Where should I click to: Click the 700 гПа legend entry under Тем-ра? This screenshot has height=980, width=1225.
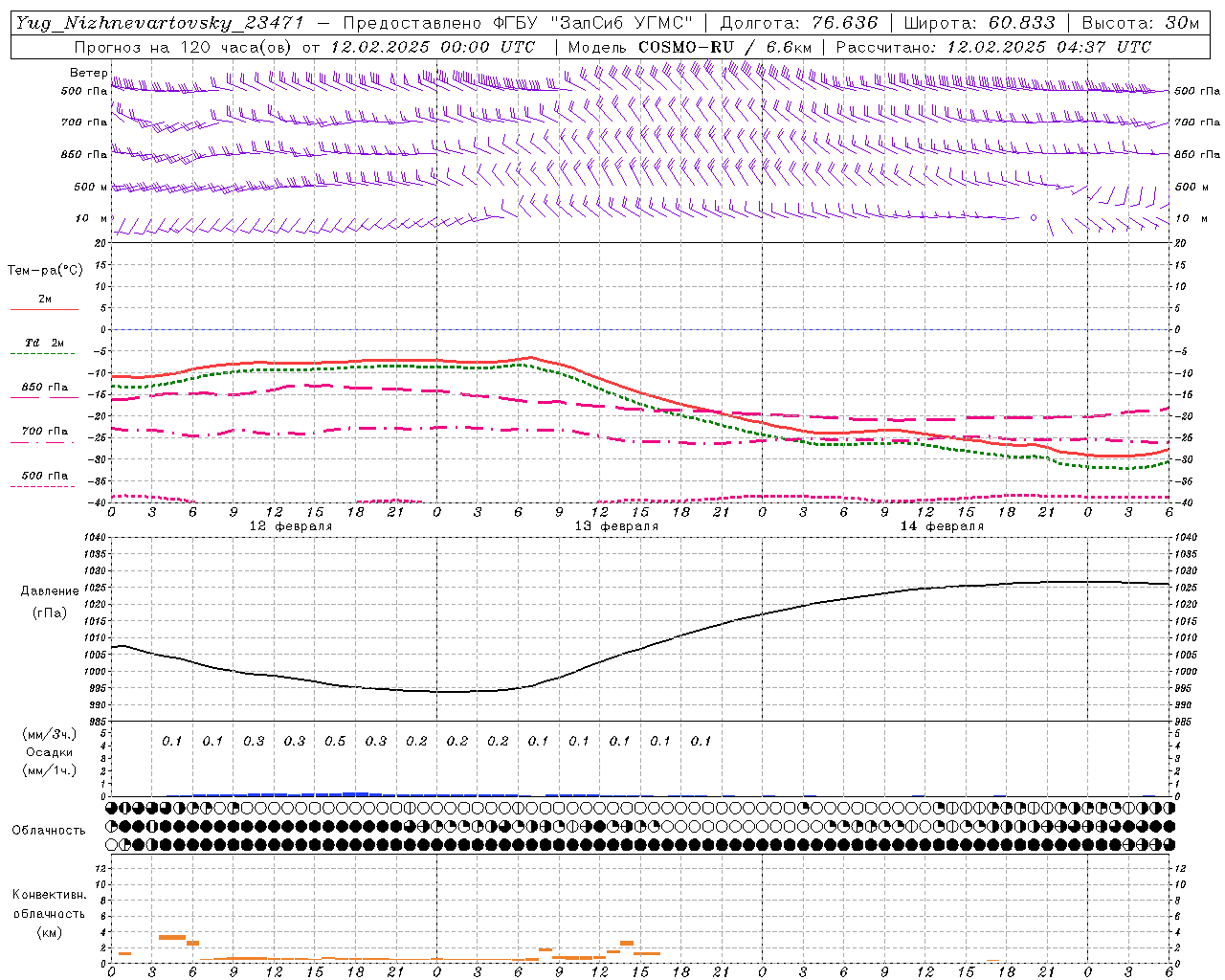[45, 432]
